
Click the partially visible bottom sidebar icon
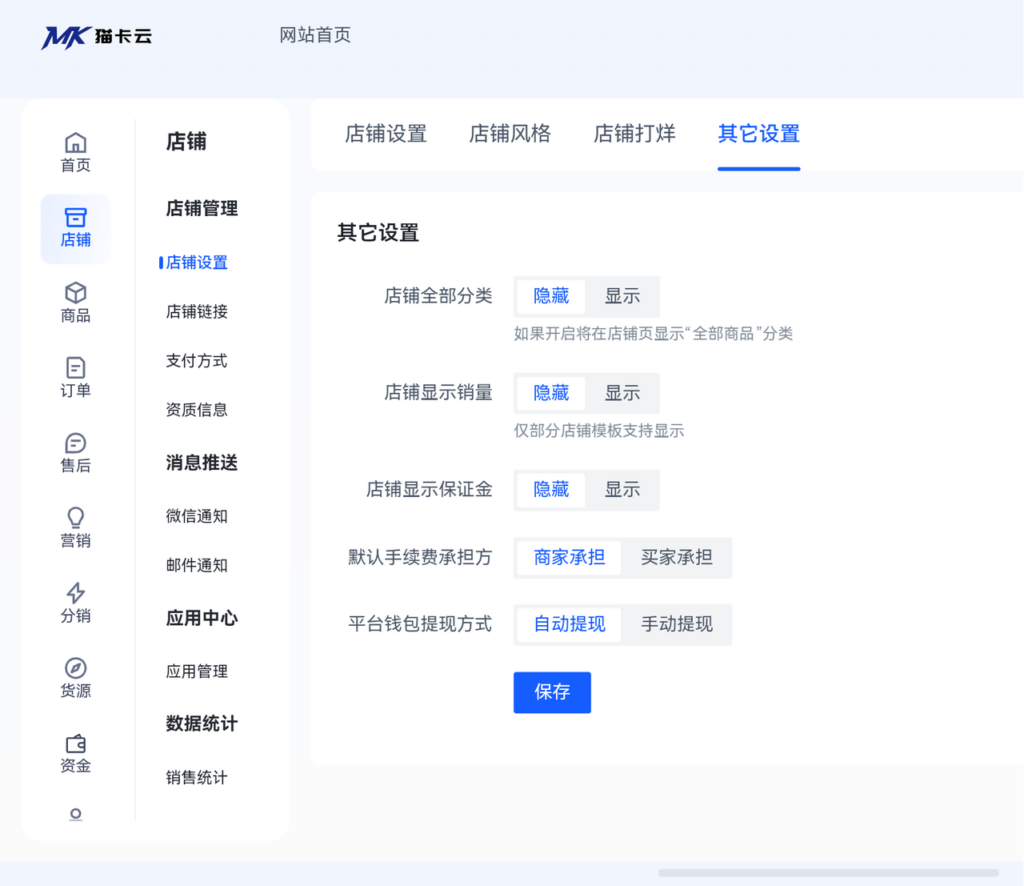pyautogui.click(x=76, y=814)
